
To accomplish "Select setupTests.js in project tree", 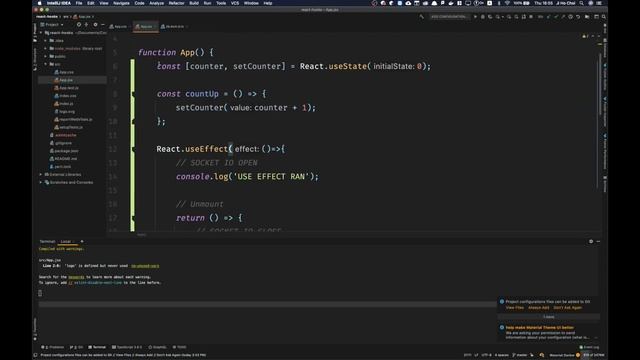I will click(x=69, y=127).
